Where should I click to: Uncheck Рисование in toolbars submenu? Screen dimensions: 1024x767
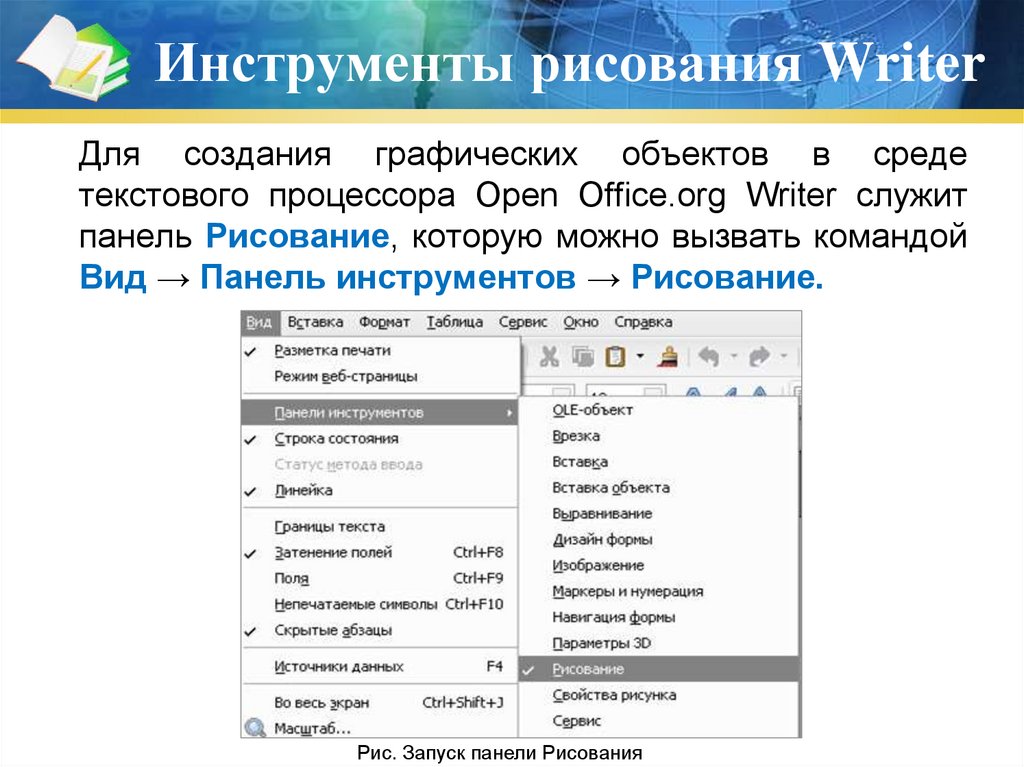pos(588,669)
